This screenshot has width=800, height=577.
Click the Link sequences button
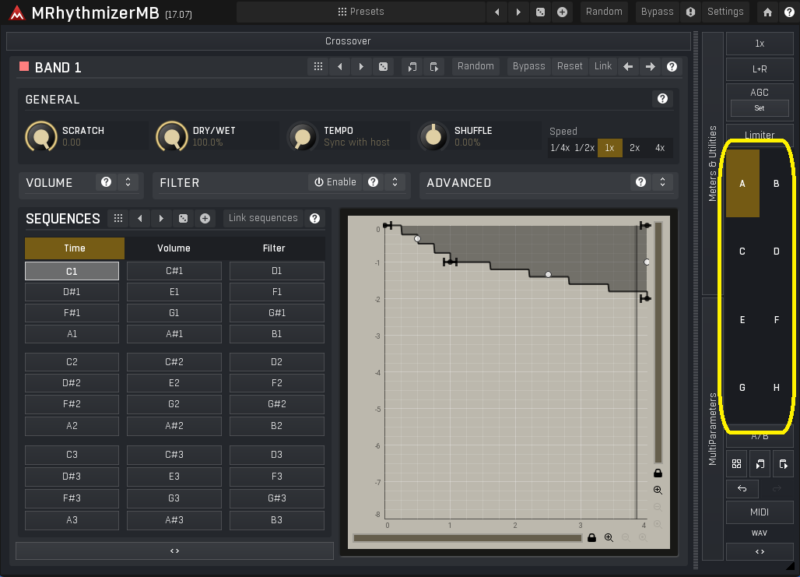pyautogui.click(x=262, y=218)
